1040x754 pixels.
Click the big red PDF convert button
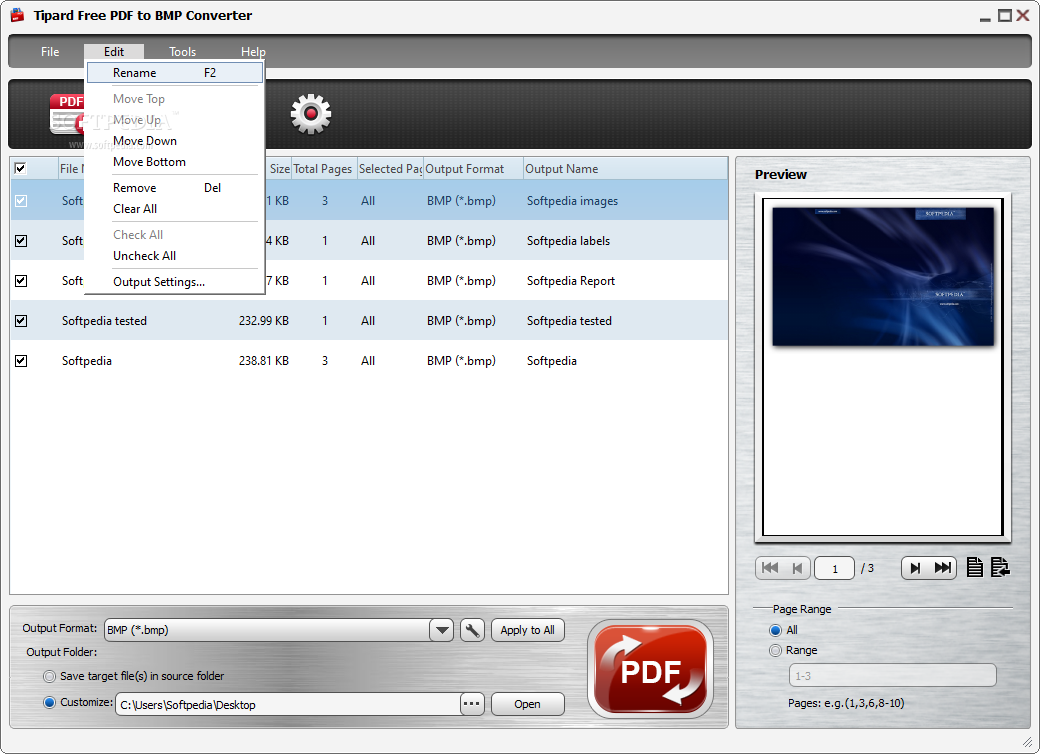tap(650, 669)
